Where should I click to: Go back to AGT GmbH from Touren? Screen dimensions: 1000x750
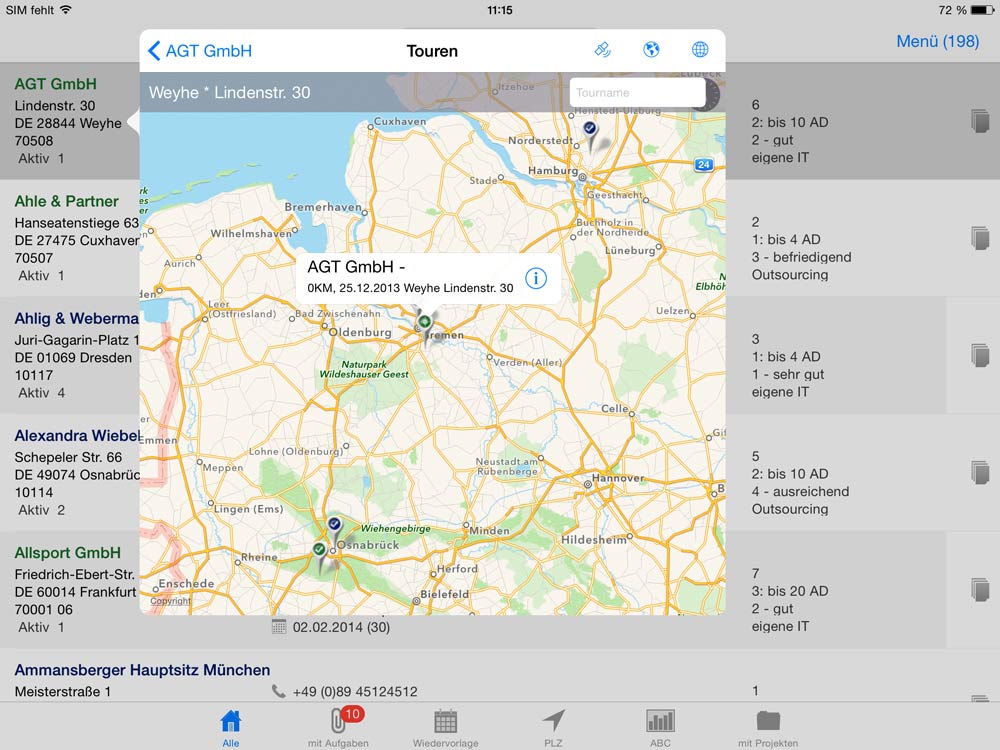[200, 51]
